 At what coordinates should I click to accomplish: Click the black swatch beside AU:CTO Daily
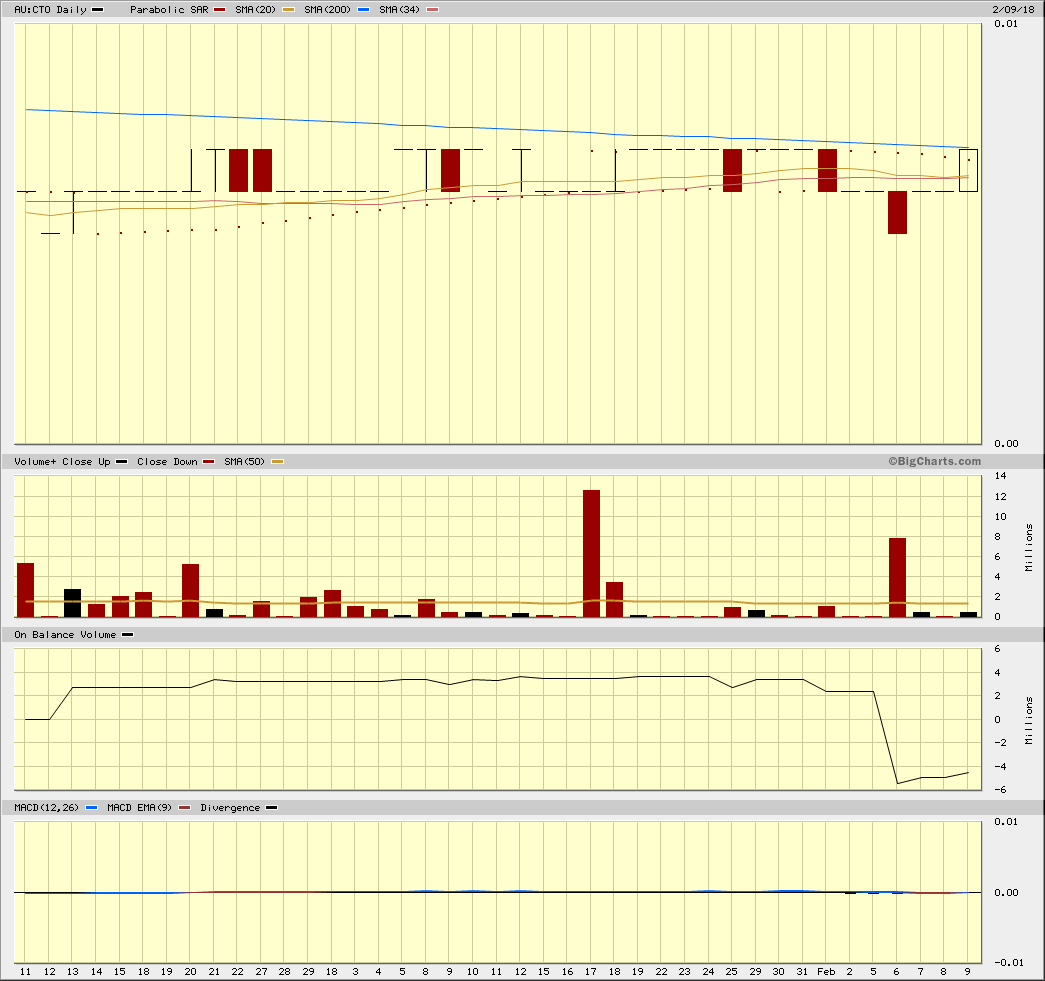[97, 10]
